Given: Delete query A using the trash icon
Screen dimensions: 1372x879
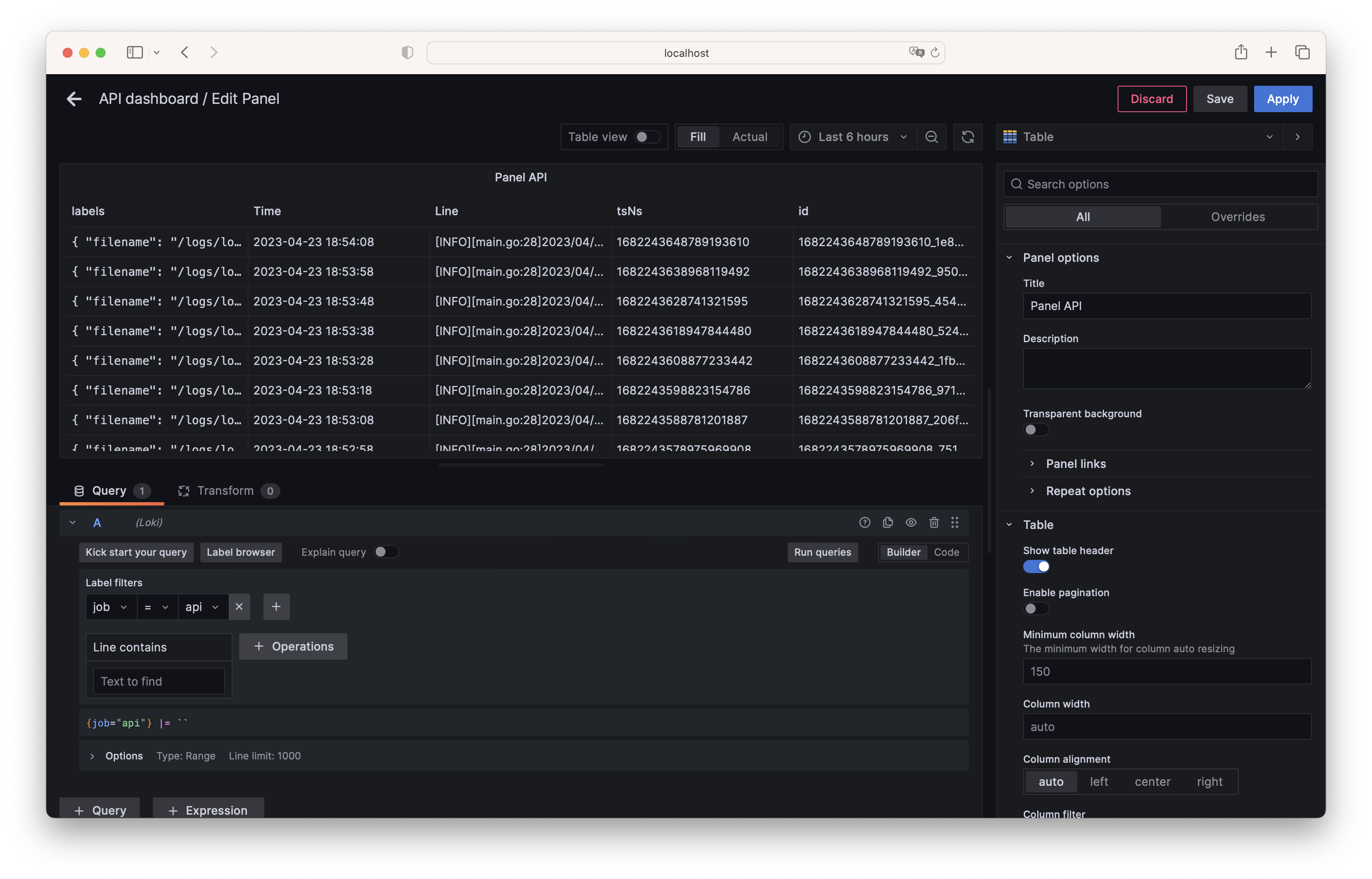Looking at the screenshot, I should (934, 522).
